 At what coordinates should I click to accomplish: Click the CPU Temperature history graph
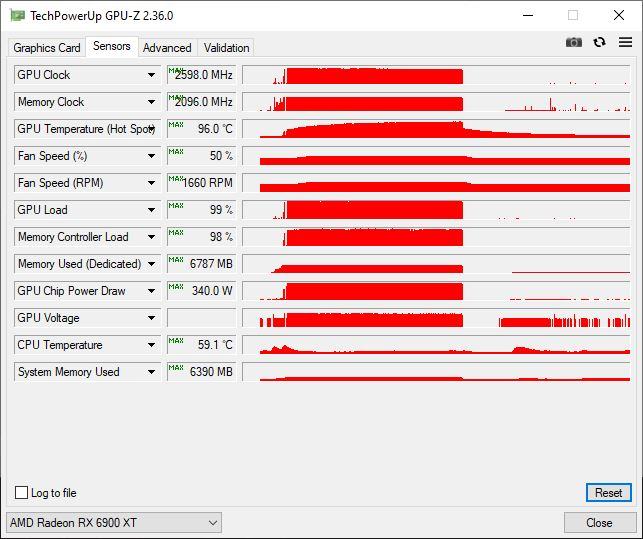(x=436, y=345)
